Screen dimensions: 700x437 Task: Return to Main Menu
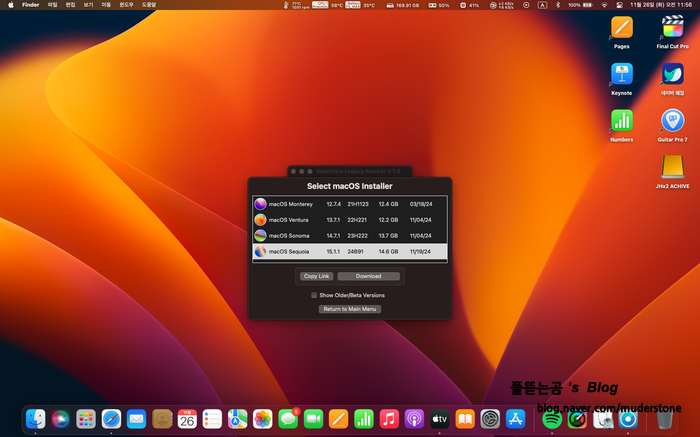(x=350, y=309)
